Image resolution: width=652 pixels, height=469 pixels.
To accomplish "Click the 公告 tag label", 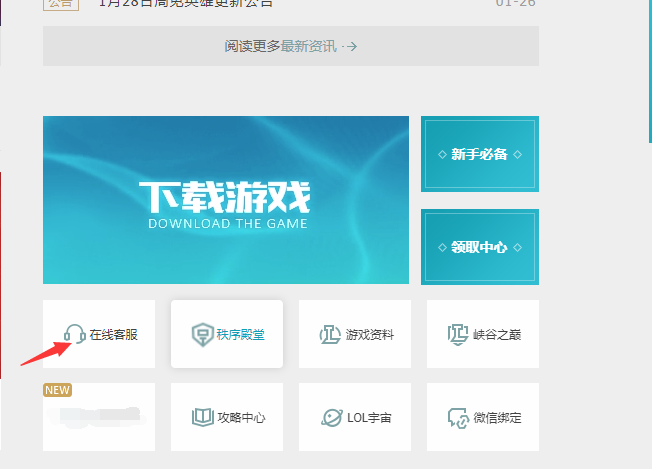I will [61, 3].
